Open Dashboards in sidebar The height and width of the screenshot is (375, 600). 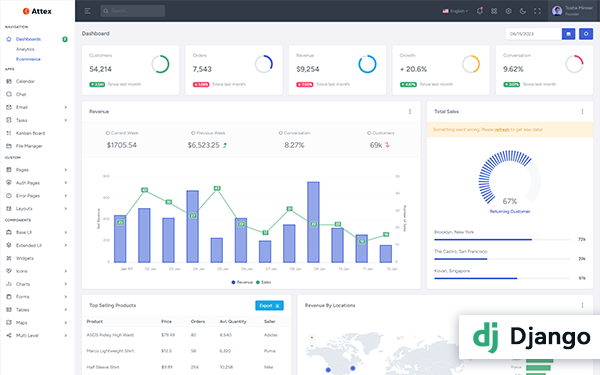pyautogui.click(x=28, y=39)
